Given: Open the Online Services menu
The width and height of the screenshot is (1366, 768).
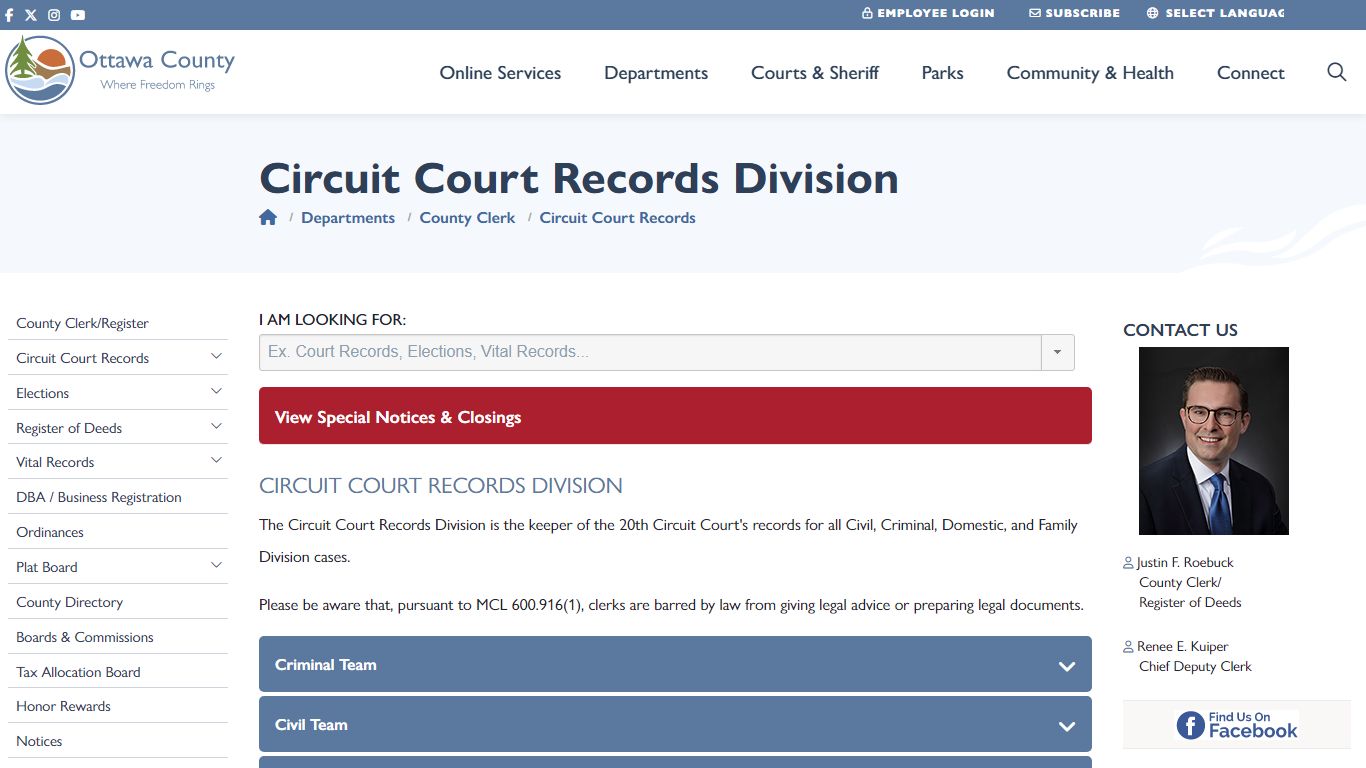Looking at the screenshot, I should pos(500,73).
